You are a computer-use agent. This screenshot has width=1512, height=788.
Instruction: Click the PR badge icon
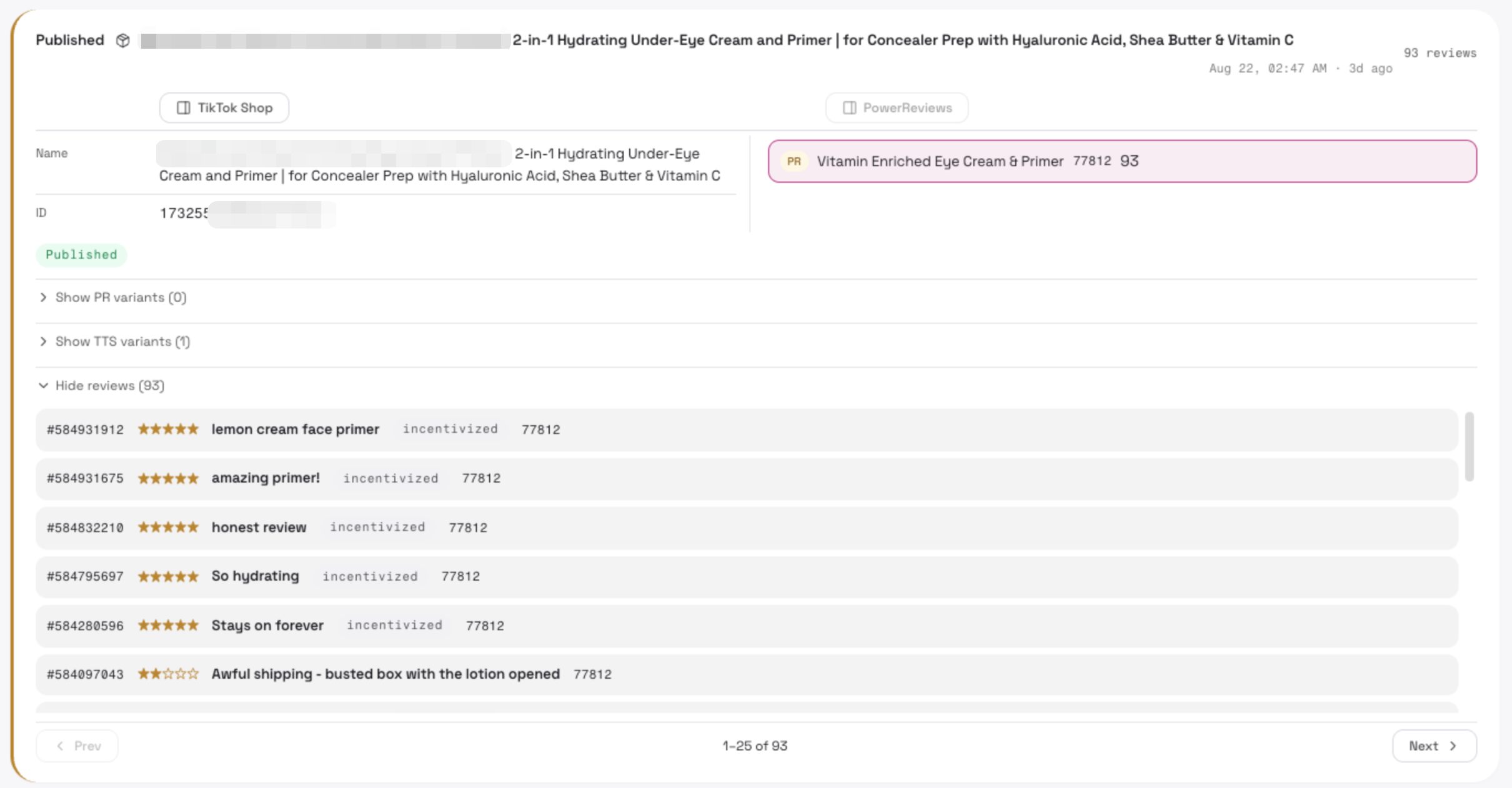[793, 162]
